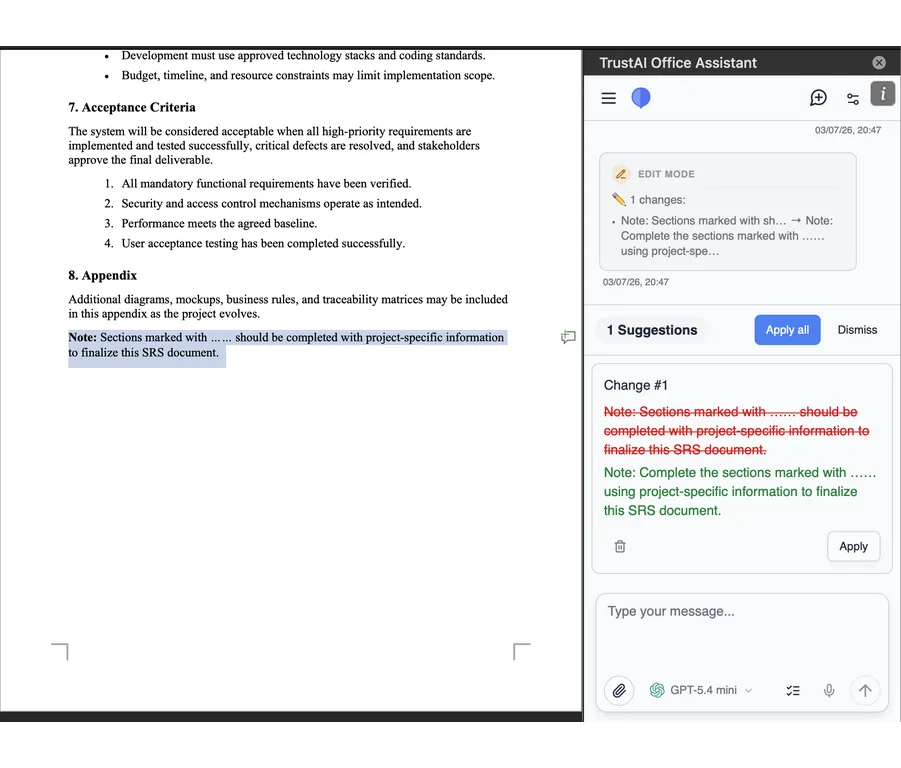The image size is (901, 768).
Task: Click the info icon in panel header
Action: pos(883,94)
